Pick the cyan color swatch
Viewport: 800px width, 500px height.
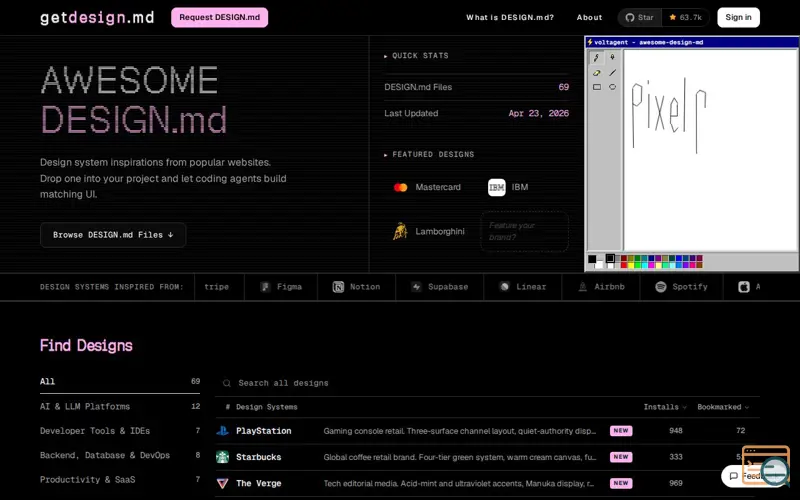click(x=644, y=265)
